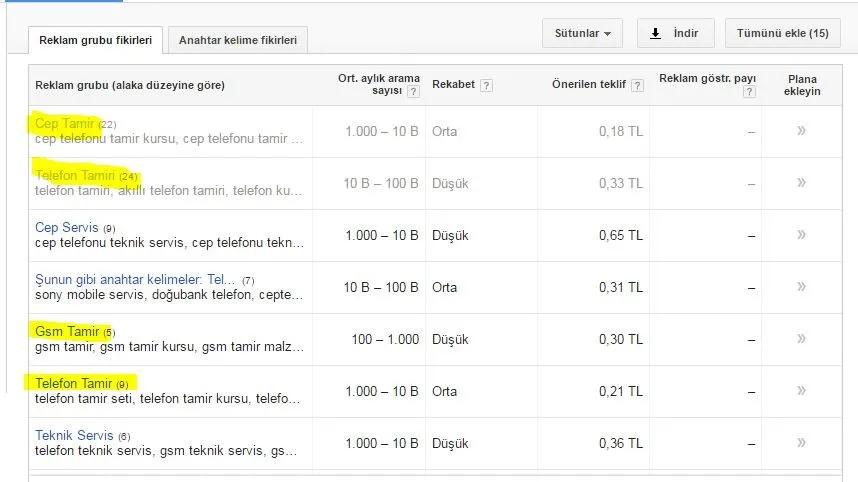The height and width of the screenshot is (482, 858).
Task: Click the 0,65 TL bid value
Action: [x=621, y=235]
